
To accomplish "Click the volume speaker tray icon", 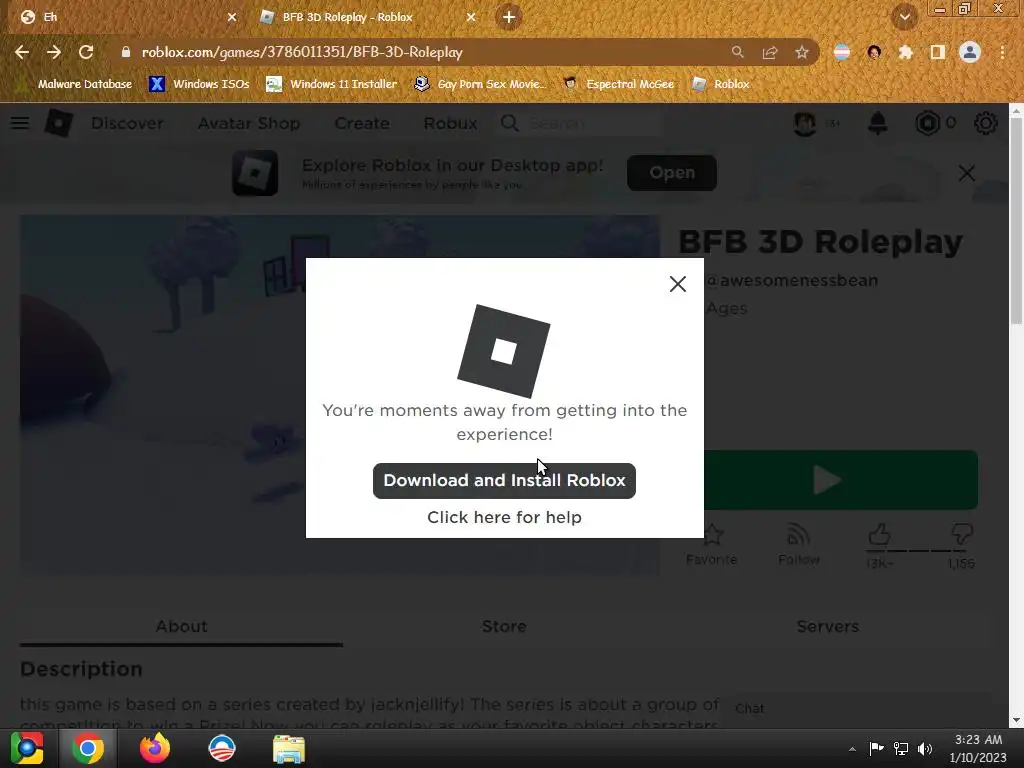I will click(x=925, y=748).
